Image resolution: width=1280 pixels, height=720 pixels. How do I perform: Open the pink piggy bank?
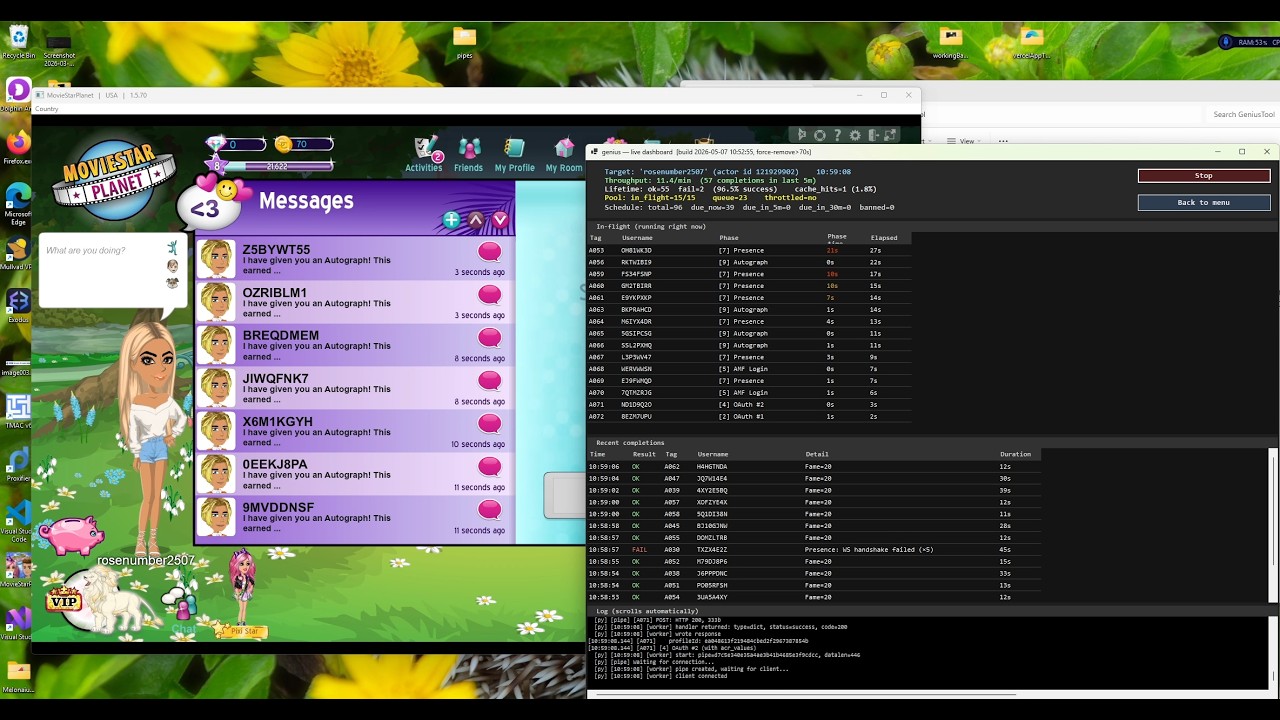pos(71,534)
